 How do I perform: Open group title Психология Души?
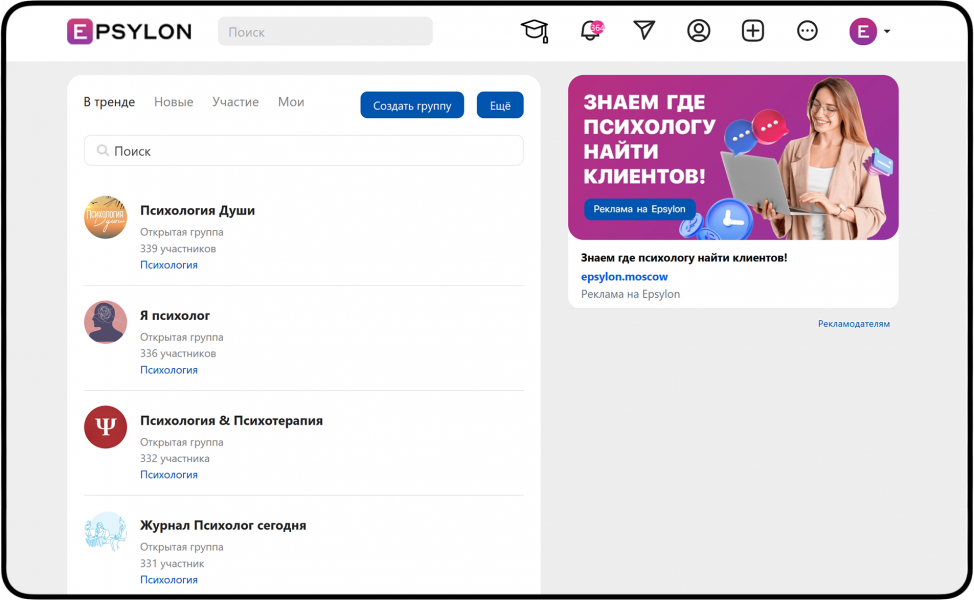point(198,211)
